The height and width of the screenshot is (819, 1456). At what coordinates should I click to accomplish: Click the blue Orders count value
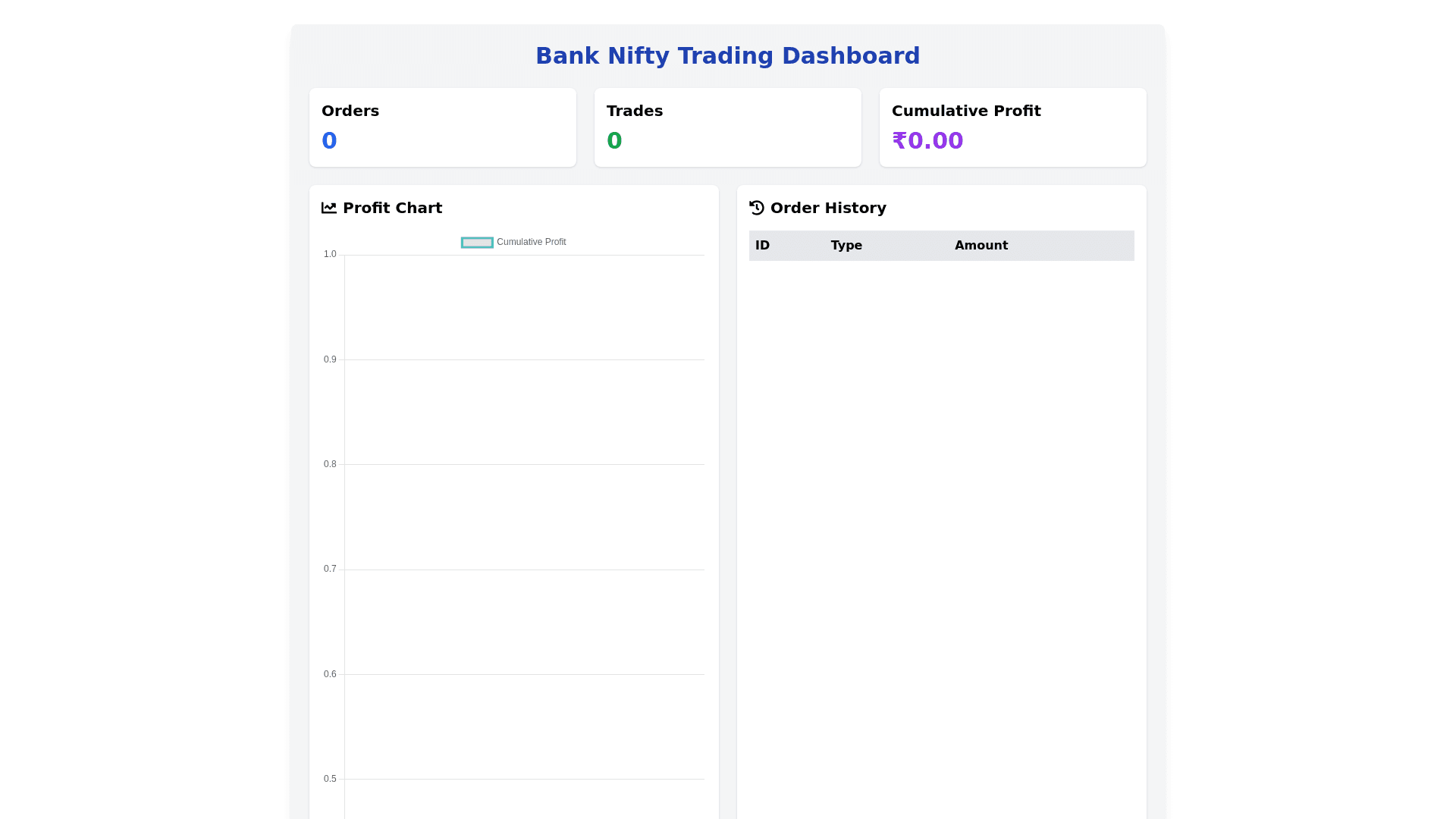329,141
